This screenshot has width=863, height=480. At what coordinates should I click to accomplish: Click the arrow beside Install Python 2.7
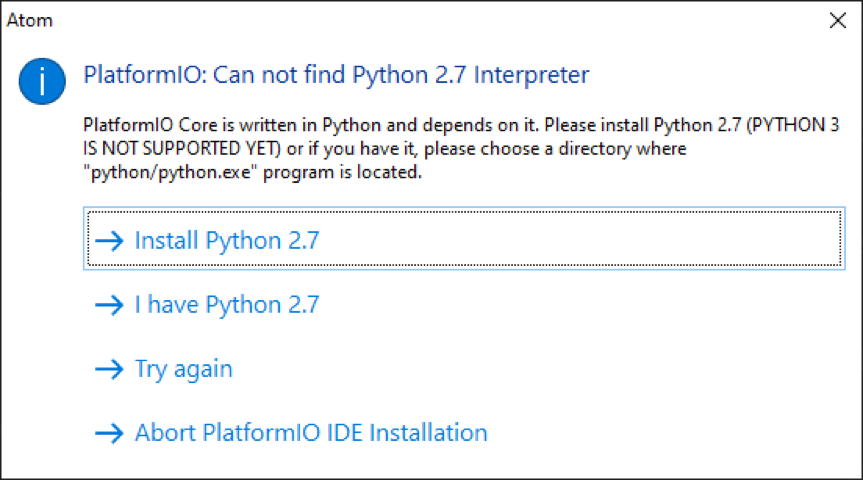point(108,241)
